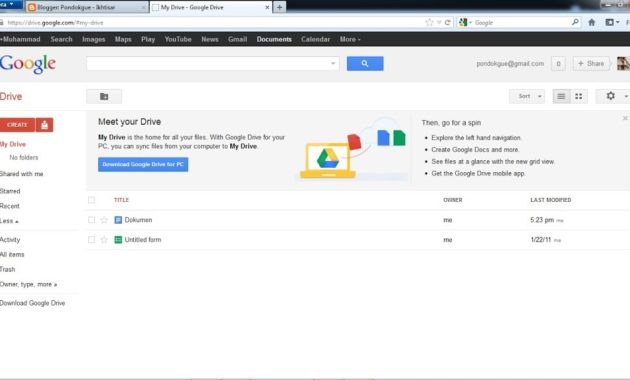The image size is (630, 380).
Task: Click the new folder icon button
Action: (104, 96)
